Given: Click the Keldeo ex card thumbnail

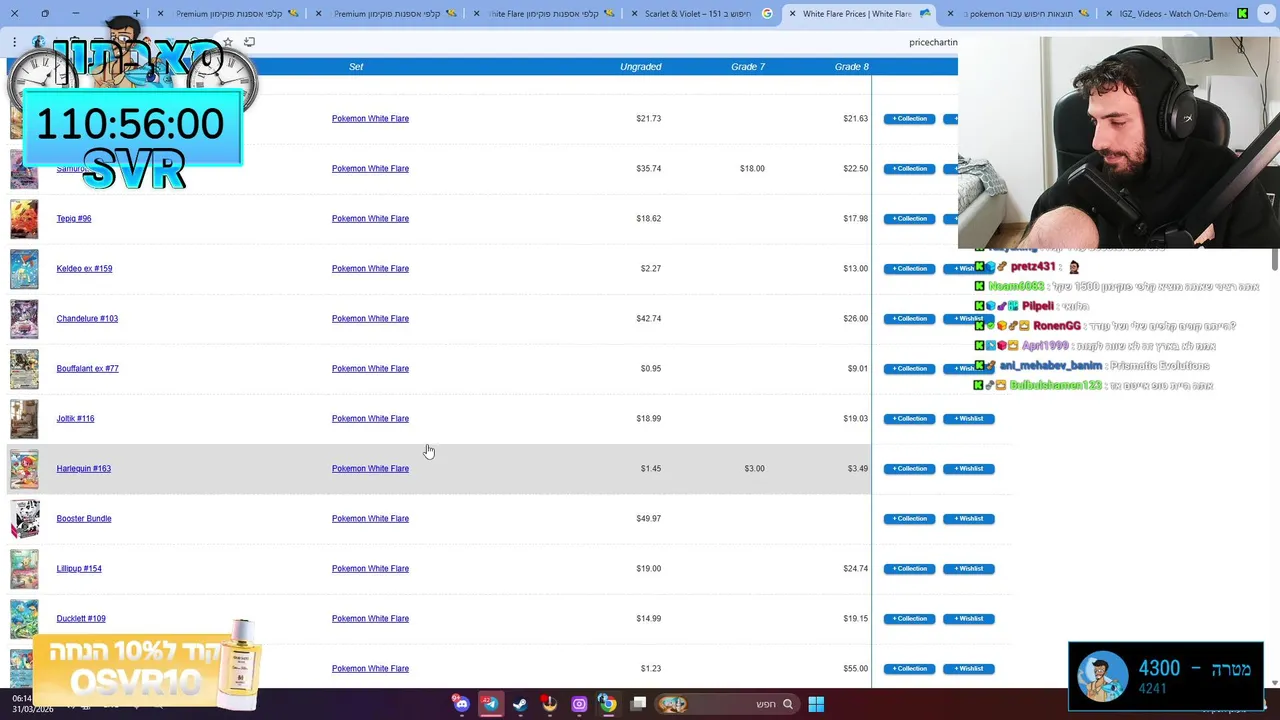Looking at the screenshot, I should click(24, 269).
